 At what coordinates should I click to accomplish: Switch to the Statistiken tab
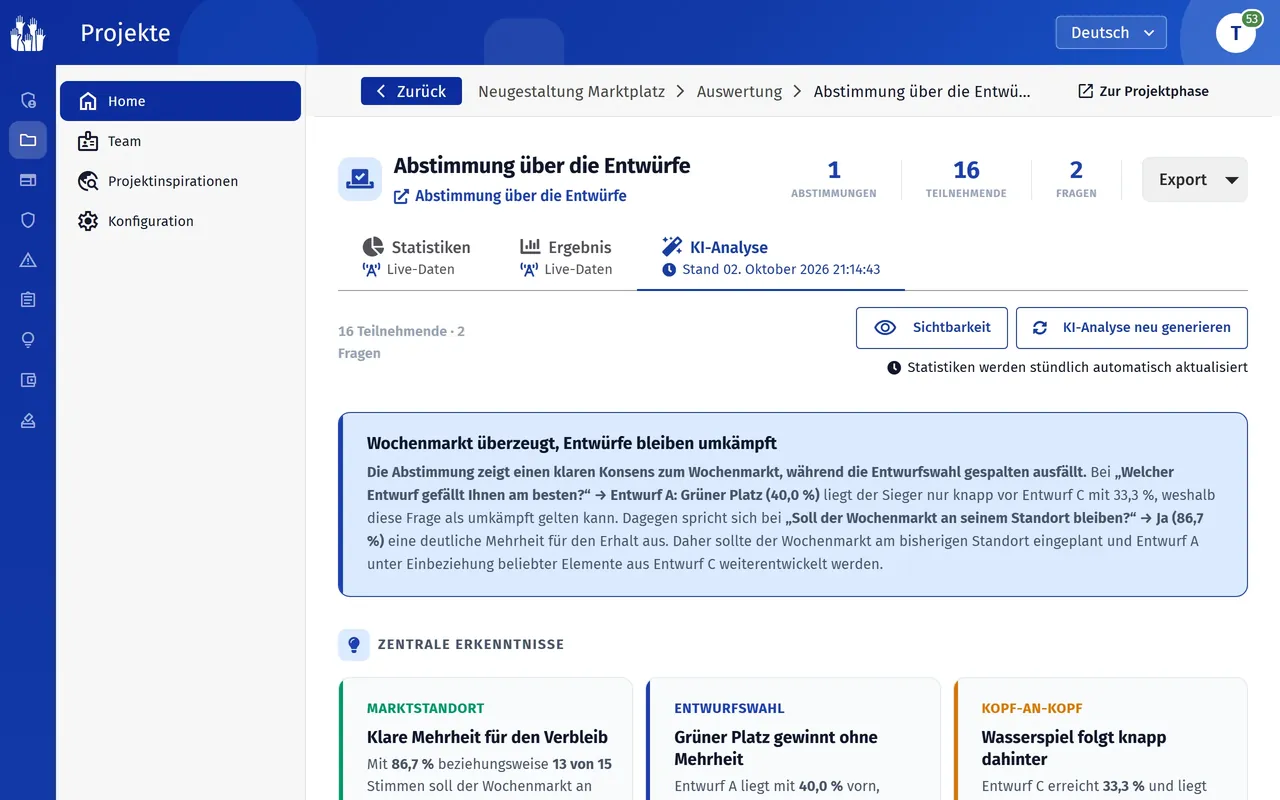click(x=415, y=257)
